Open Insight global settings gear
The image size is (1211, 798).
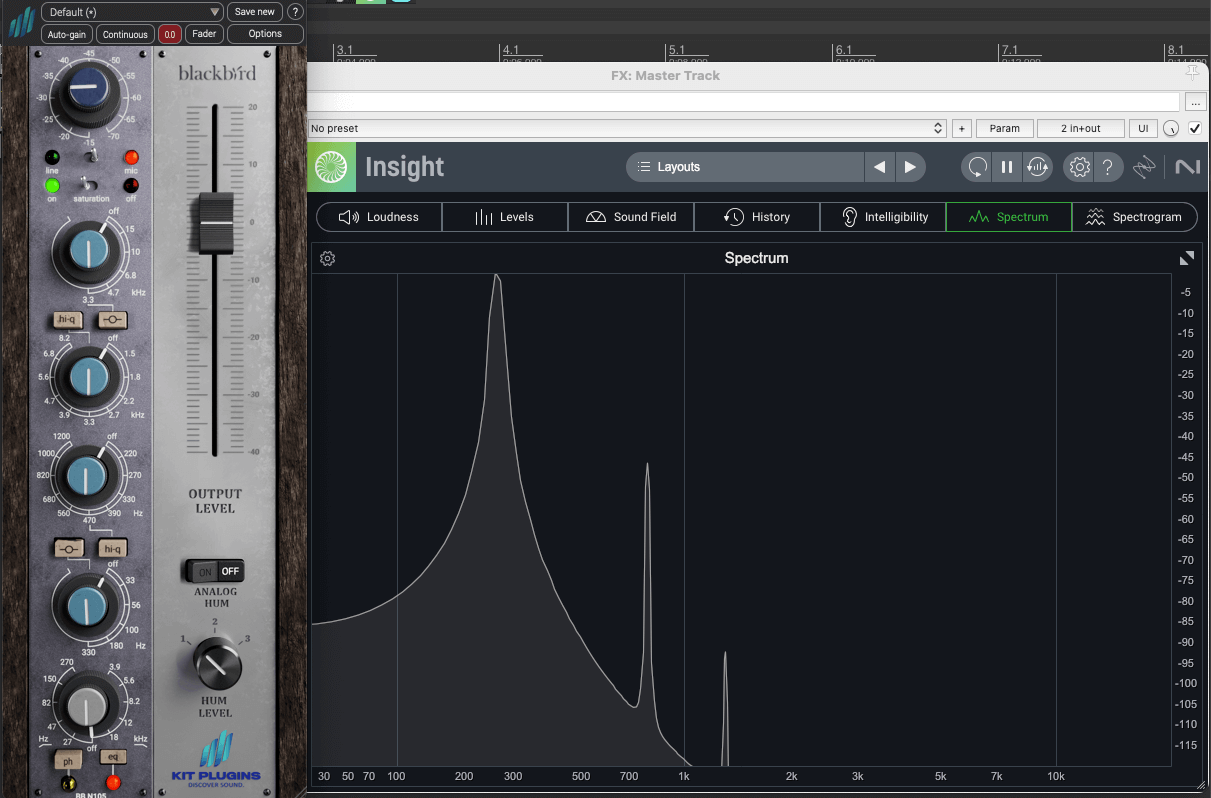click(x=1079, y=167)
